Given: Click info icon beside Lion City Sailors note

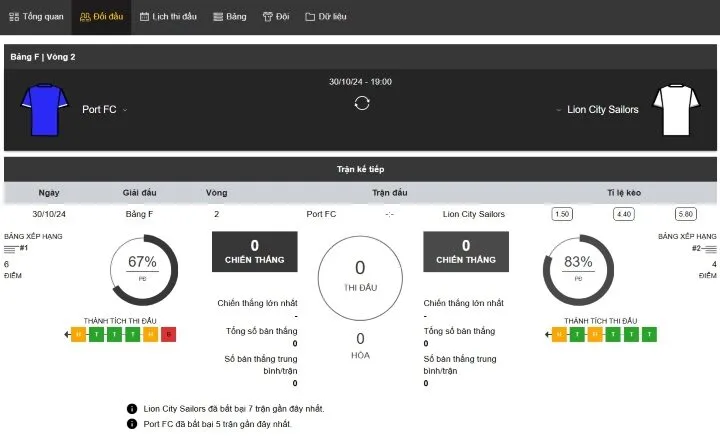Looking at the screenshot, I should pyautogui.click(x=132, y=408).
